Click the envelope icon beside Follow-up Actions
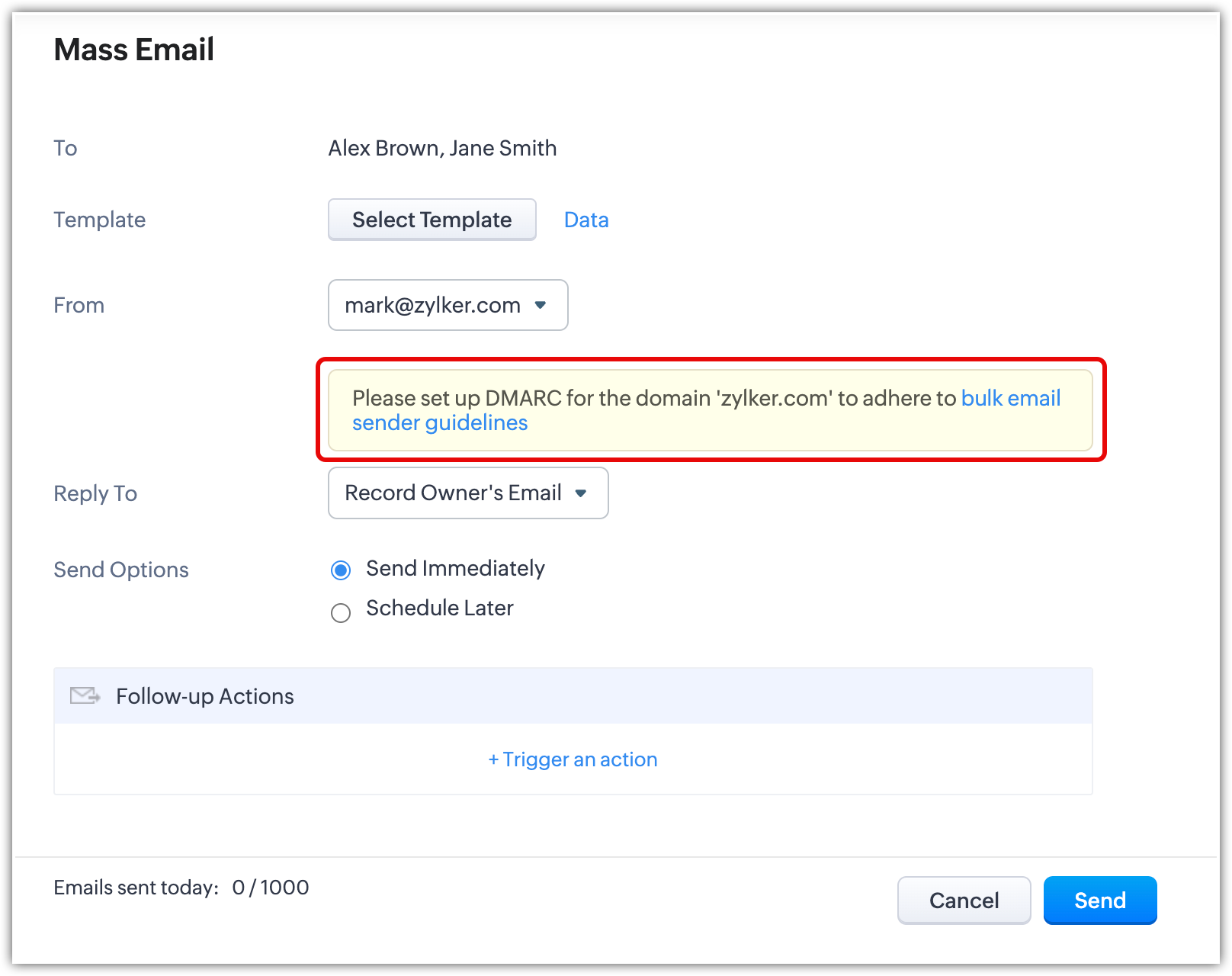Viewport: 1232px width, 976px height. pyautogui.click(x=85, y=695)
